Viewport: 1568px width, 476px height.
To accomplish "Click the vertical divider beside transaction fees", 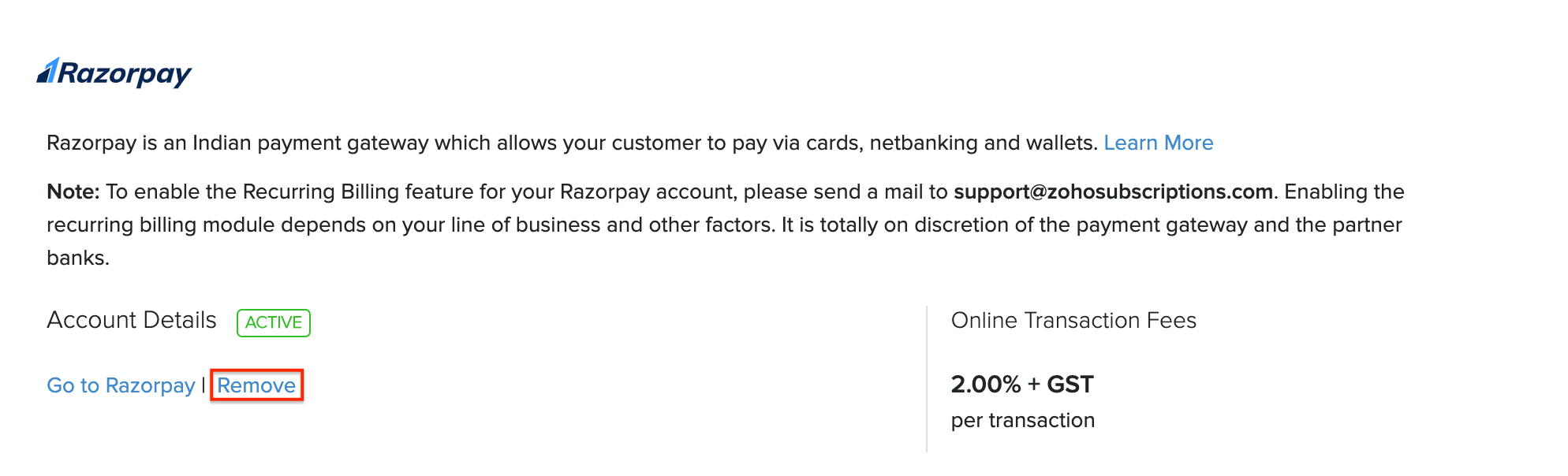I will [x=927, y=378].
